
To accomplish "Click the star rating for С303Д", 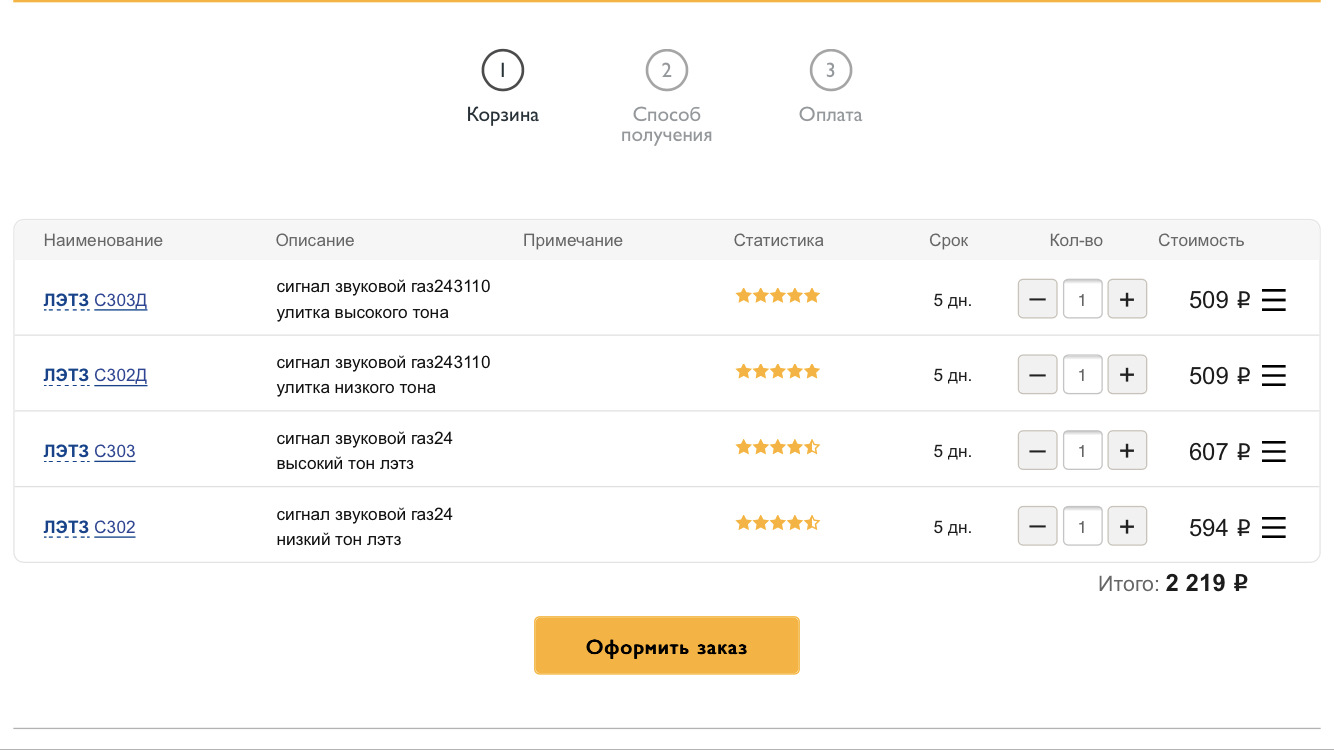I will click(777, 296).
